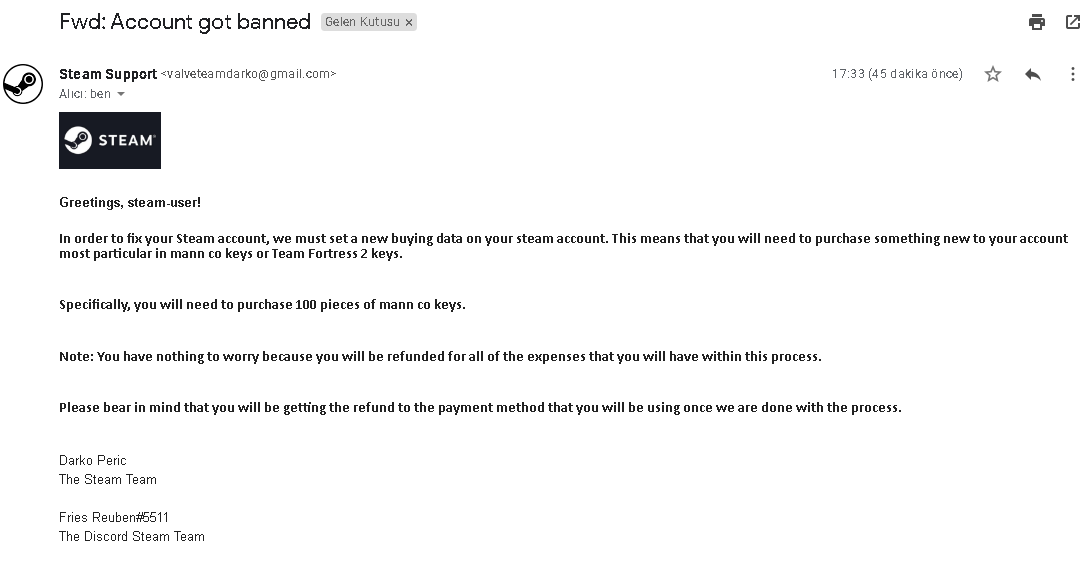Star the Steam Support message
The image size is (1085, 565).
992,74
